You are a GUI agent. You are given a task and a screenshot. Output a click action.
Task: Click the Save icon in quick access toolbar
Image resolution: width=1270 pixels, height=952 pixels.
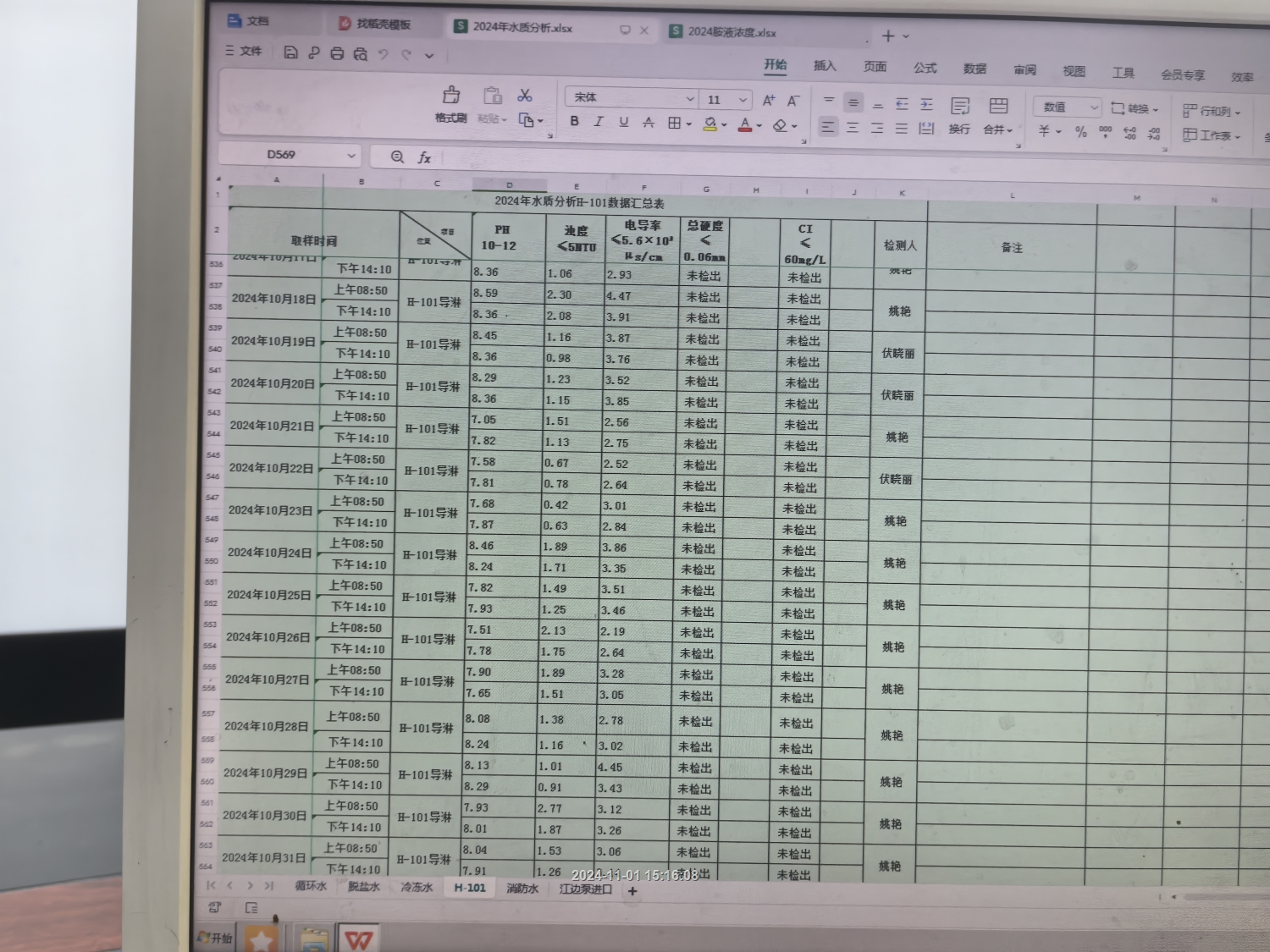pos(290,52)
